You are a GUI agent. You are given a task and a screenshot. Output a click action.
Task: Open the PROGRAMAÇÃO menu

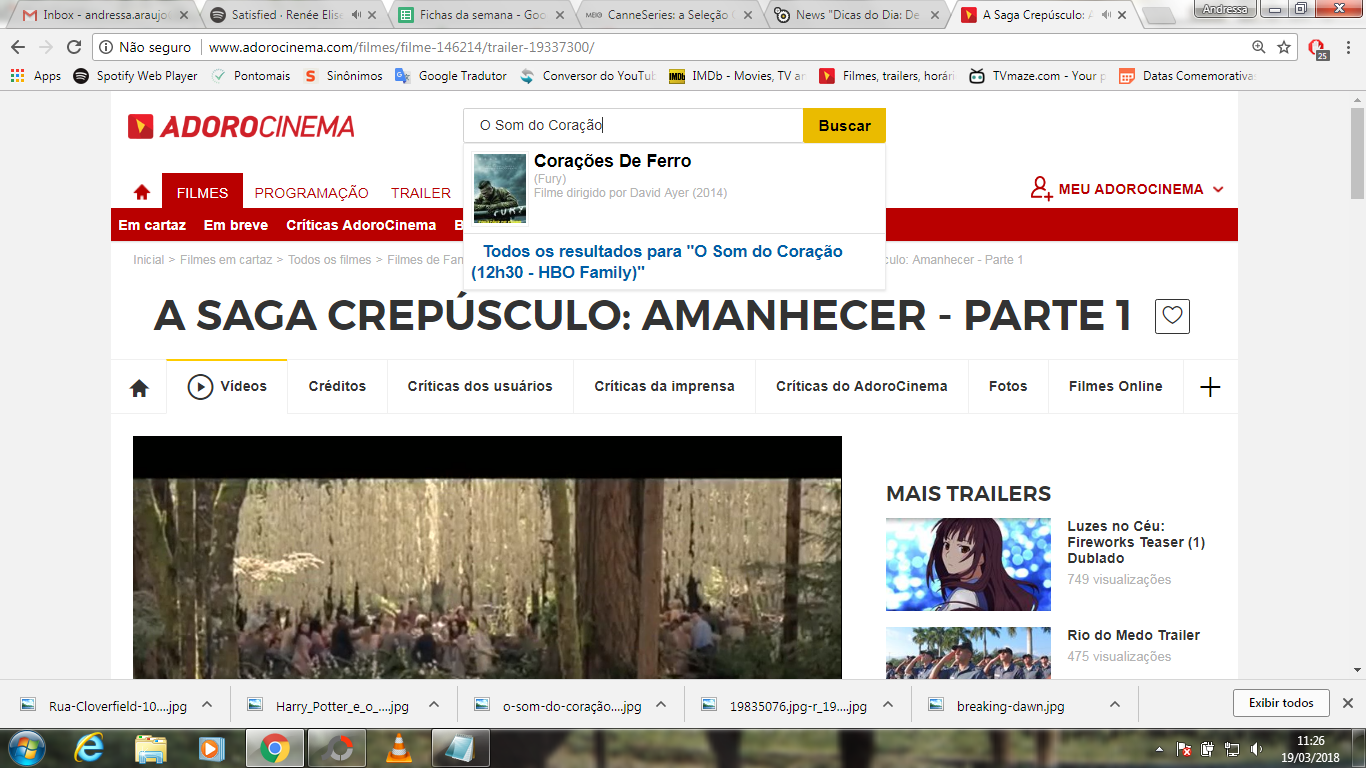[311, 193]
